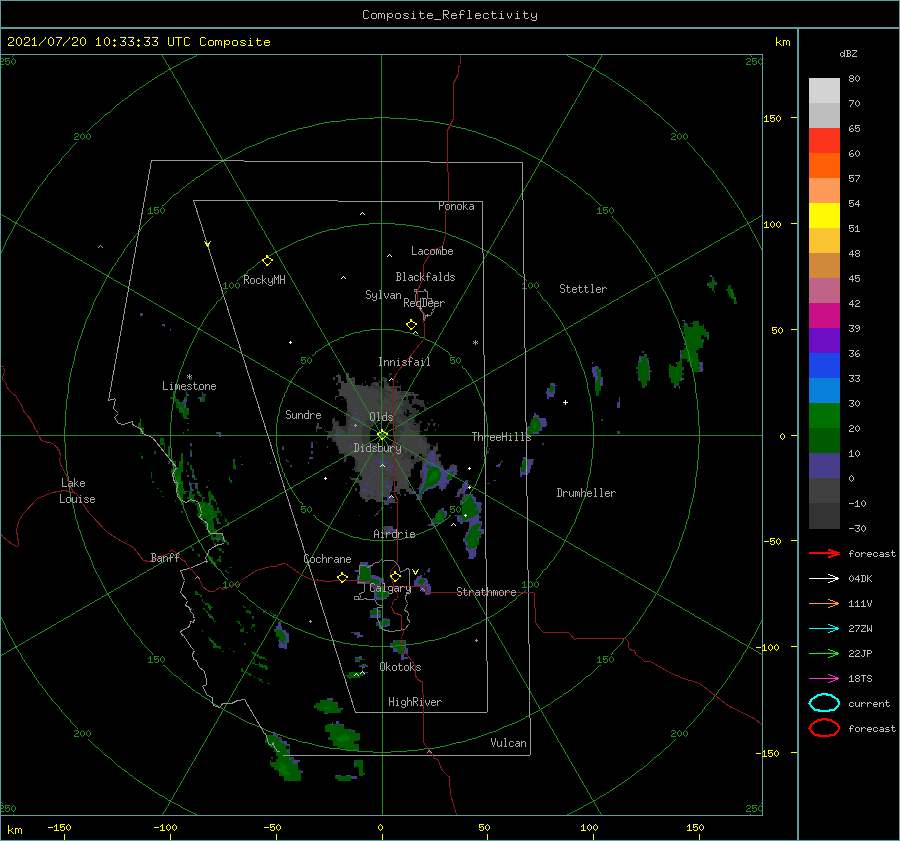900x841 pixels.
Task: Click the Cochrane town label
Action: click(327, 559)
